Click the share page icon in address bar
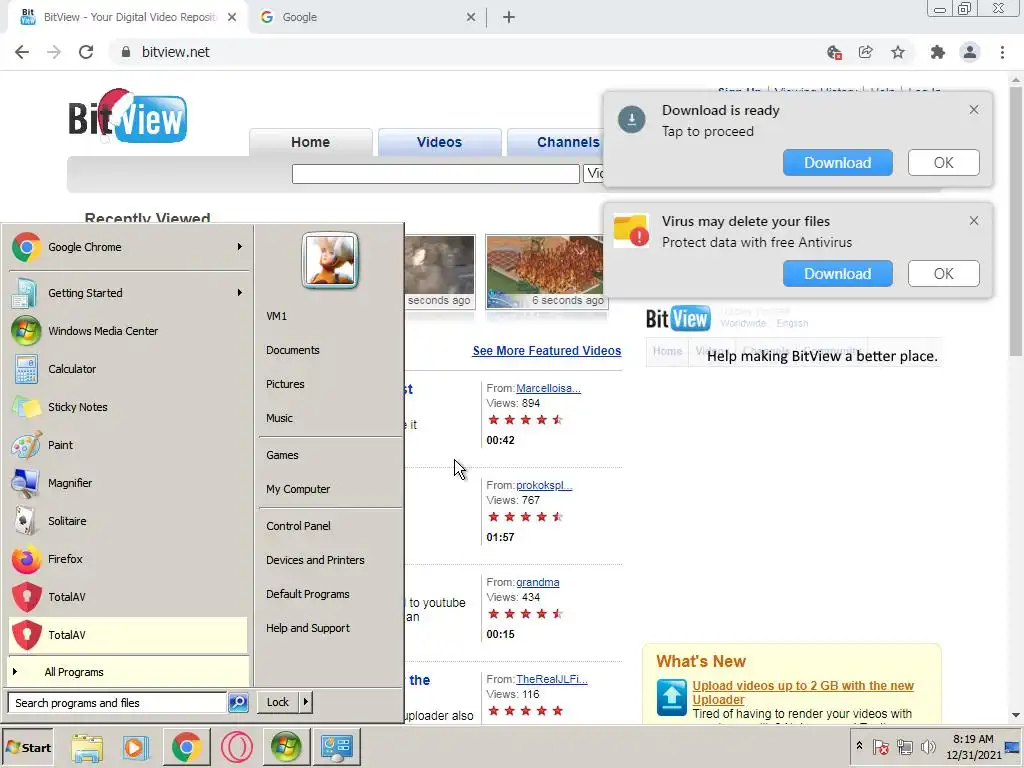 (866, 52)
